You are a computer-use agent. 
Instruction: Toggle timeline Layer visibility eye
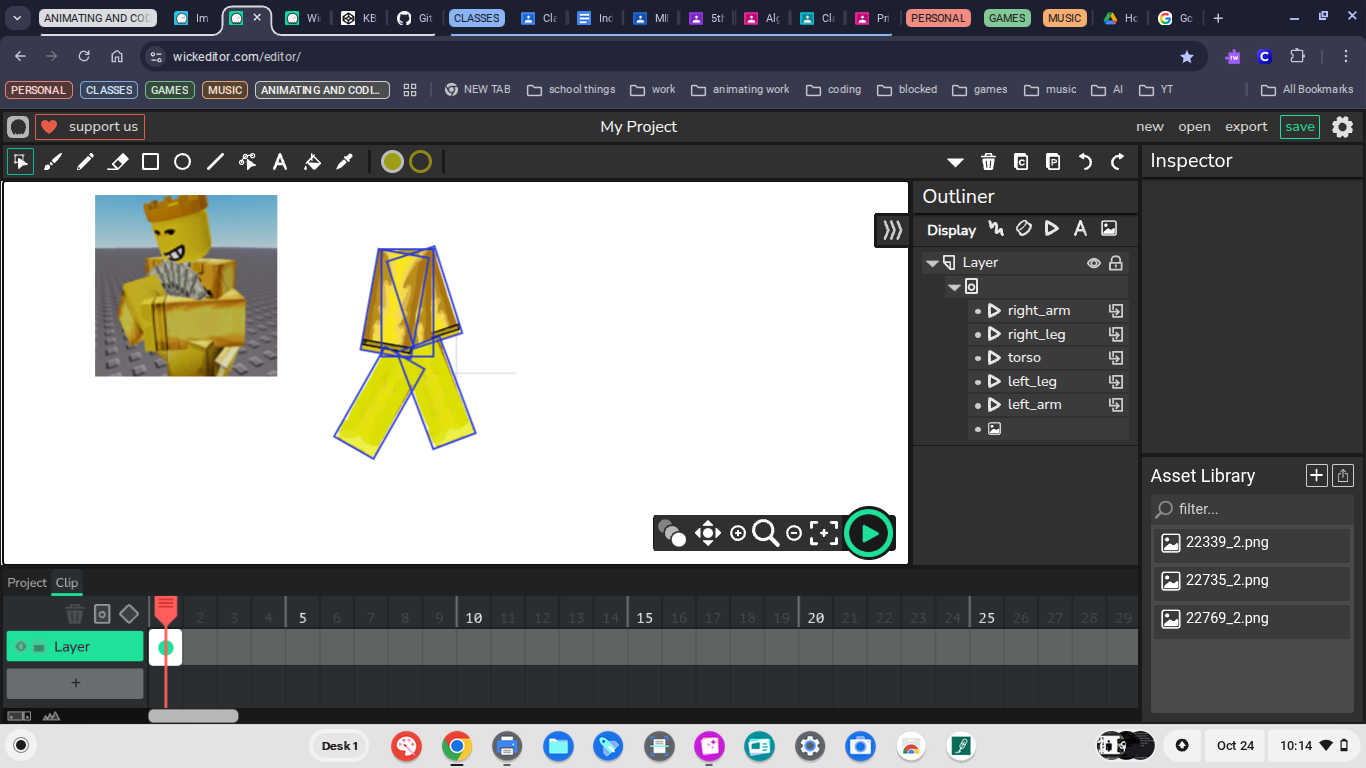[21, 647]
